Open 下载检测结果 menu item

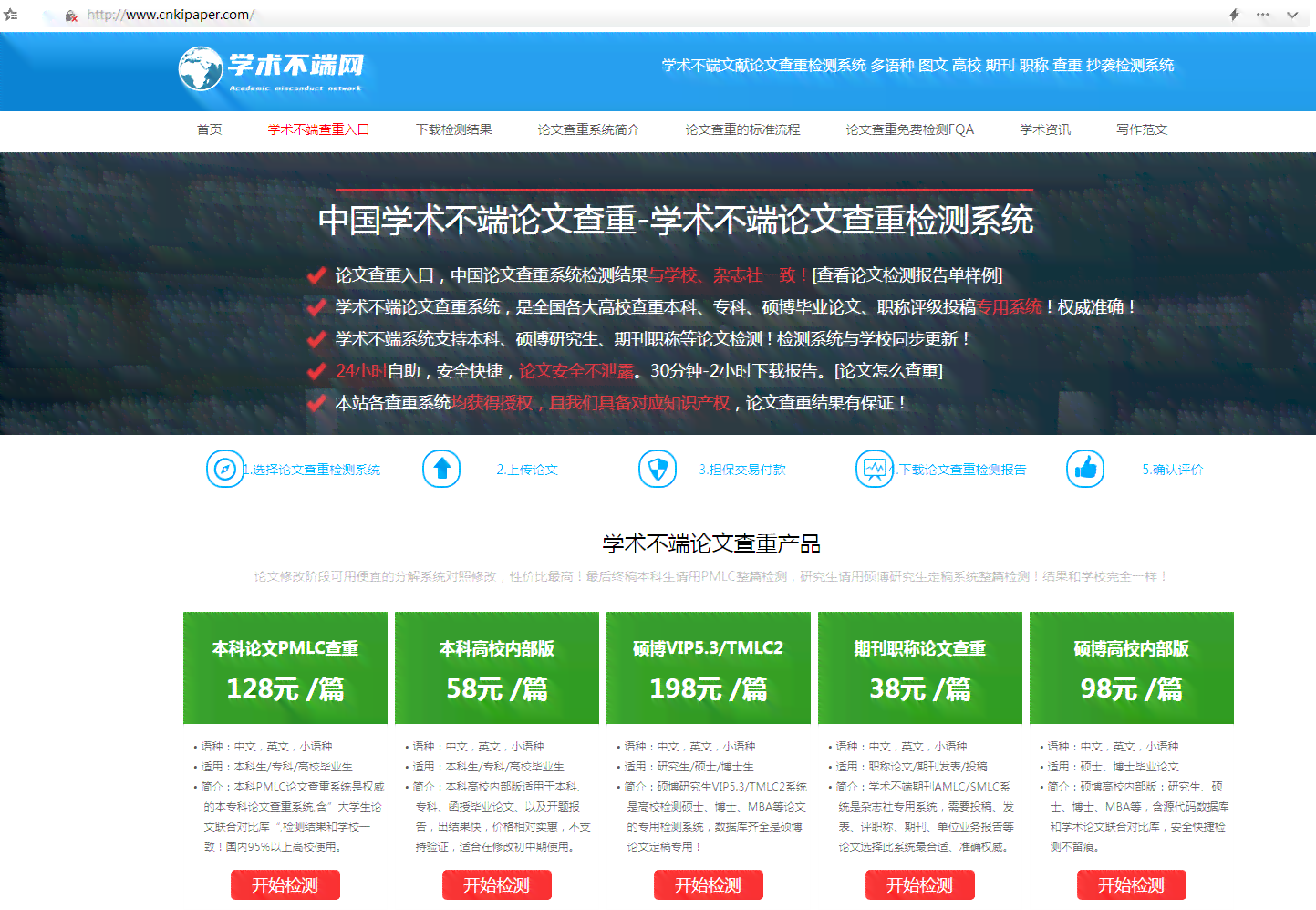pyautogui.click(x=454, y=129)
